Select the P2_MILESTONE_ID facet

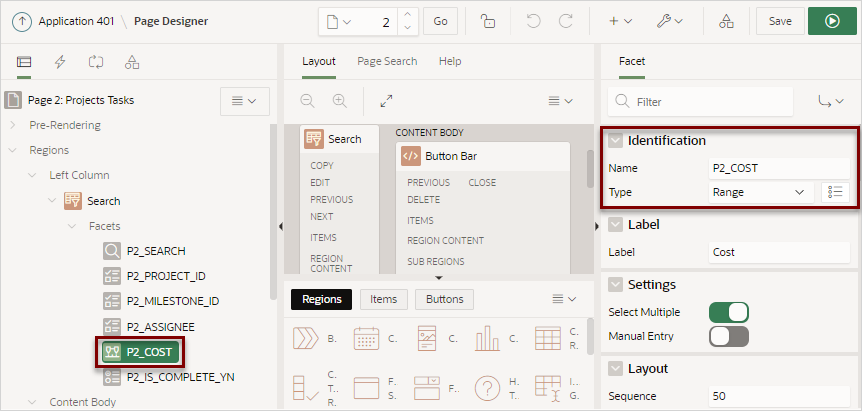(173, 301)
